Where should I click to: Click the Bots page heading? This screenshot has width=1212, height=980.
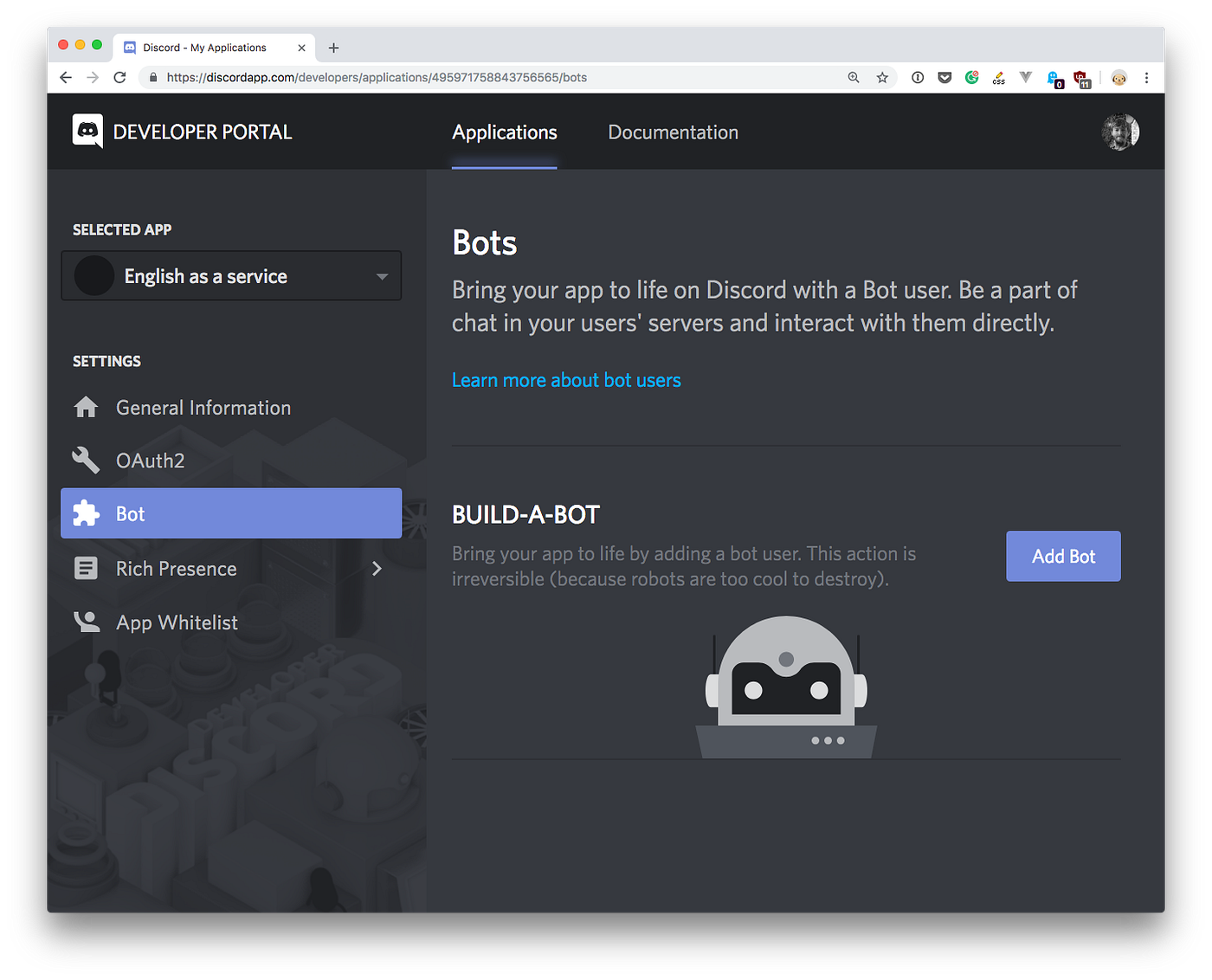point(484,243)
